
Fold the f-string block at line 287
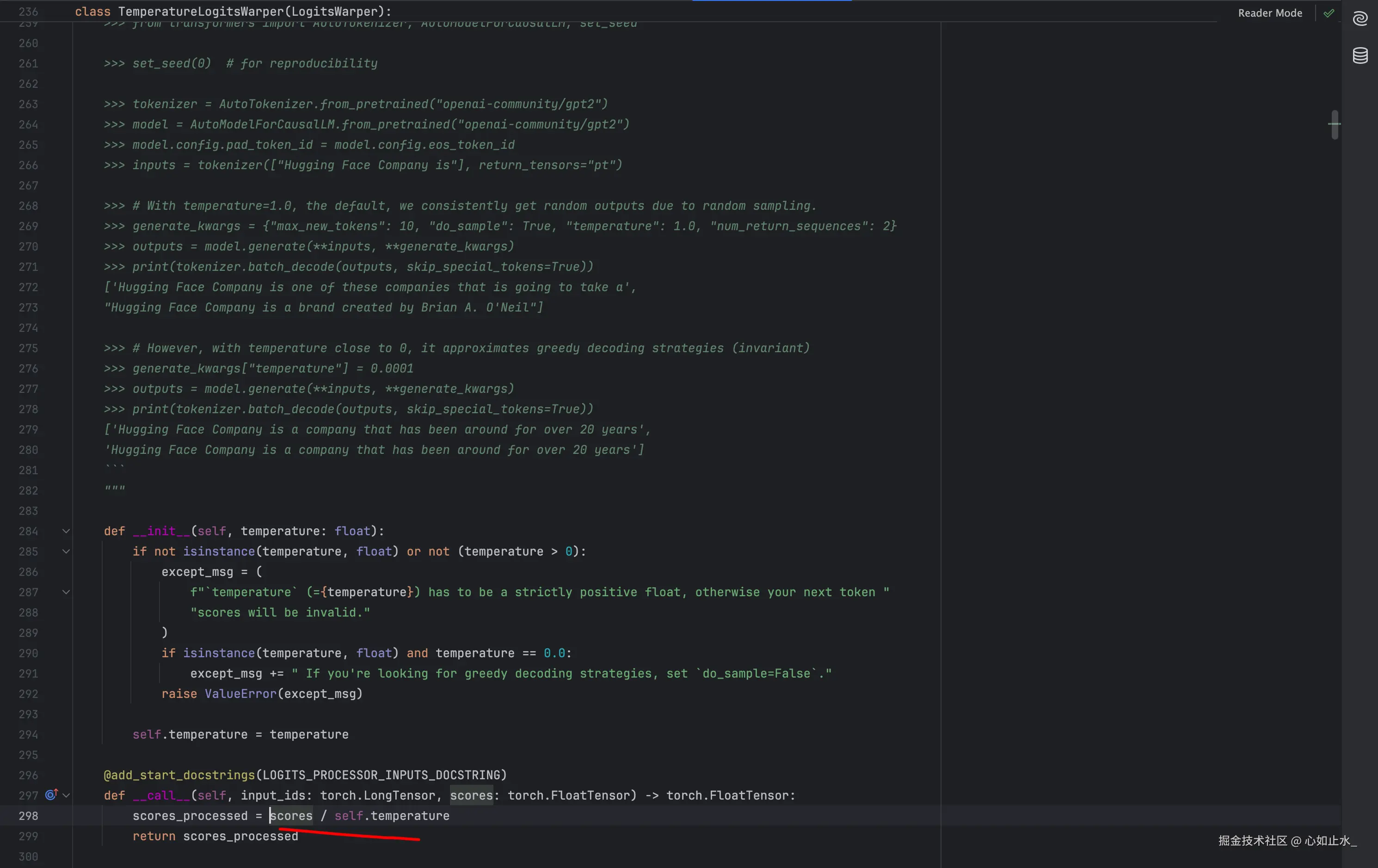[x=67, y=593]
